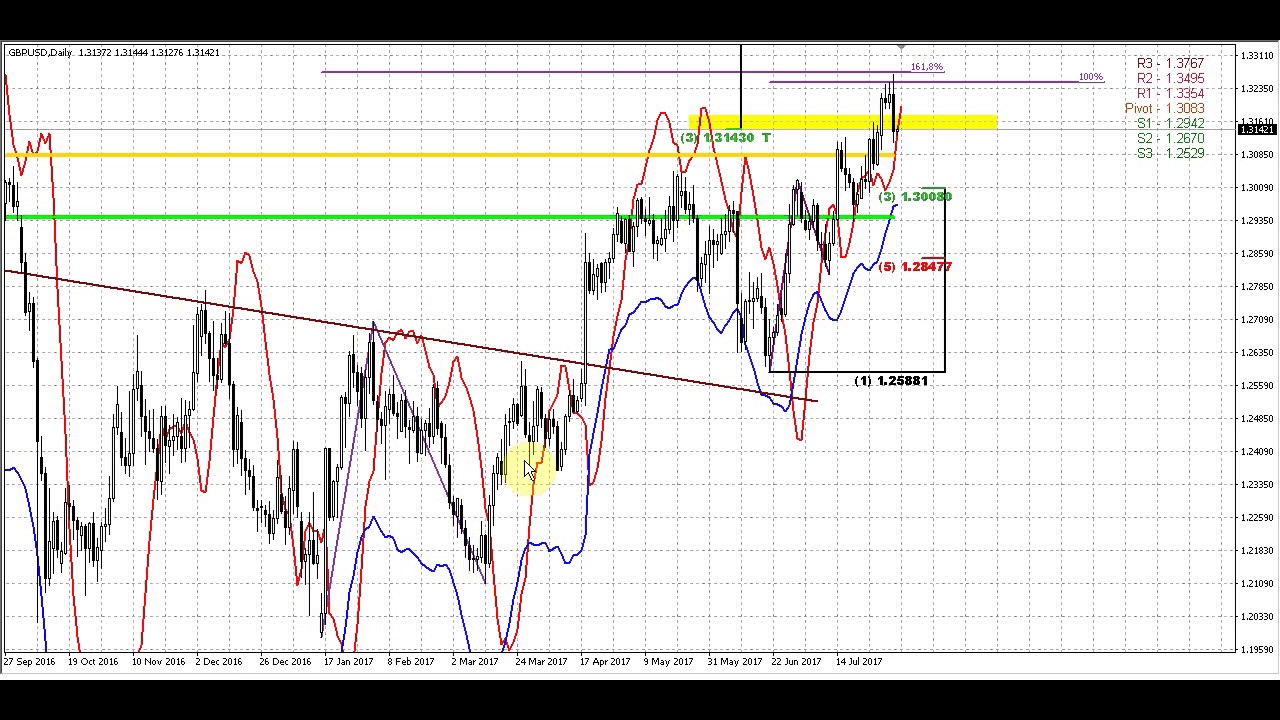Click the GBPUSD,Daily chart title text
This screenshot has height=720, width=1280.
(40, 52)
